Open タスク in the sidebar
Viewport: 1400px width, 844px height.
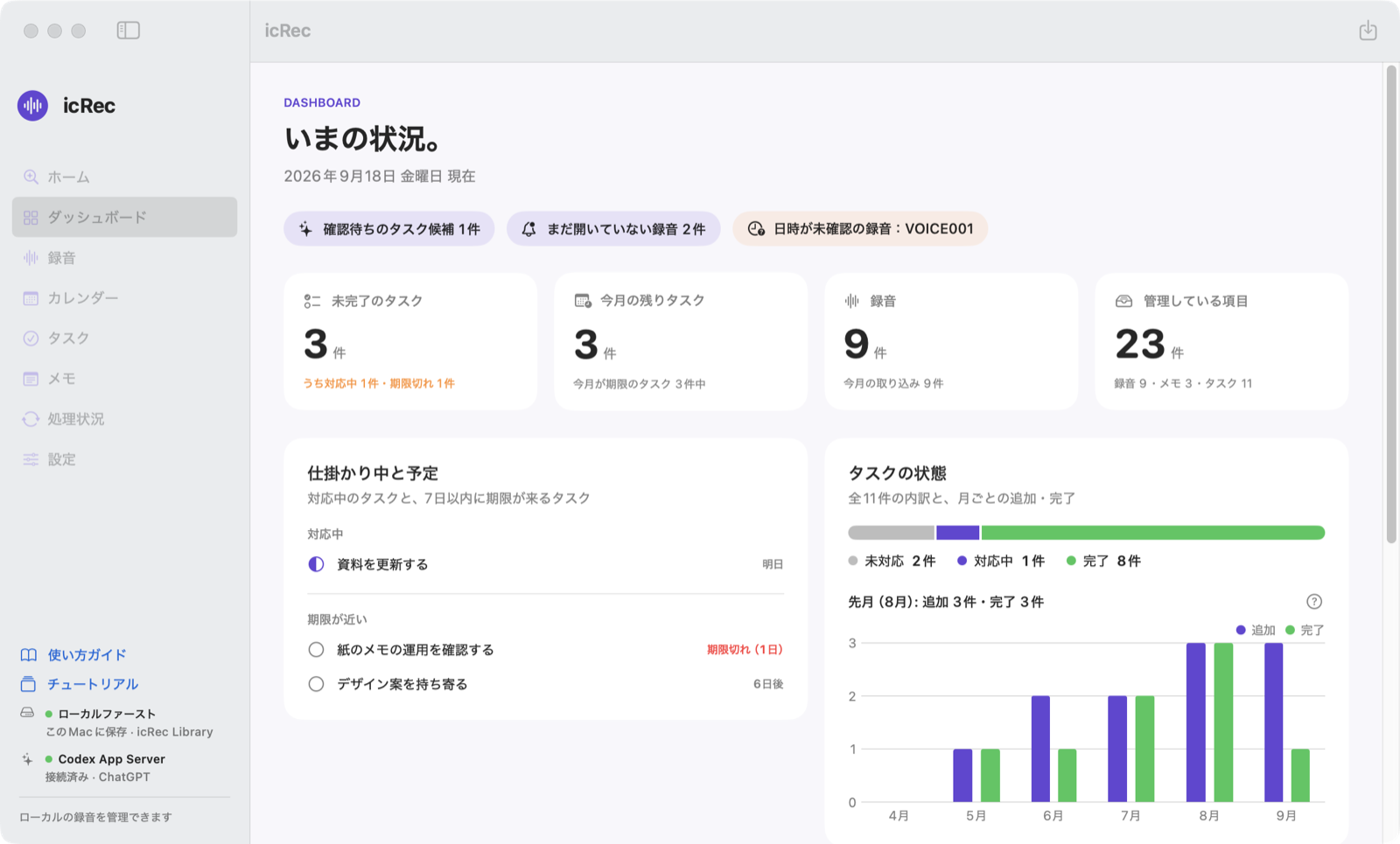(124, 338)
